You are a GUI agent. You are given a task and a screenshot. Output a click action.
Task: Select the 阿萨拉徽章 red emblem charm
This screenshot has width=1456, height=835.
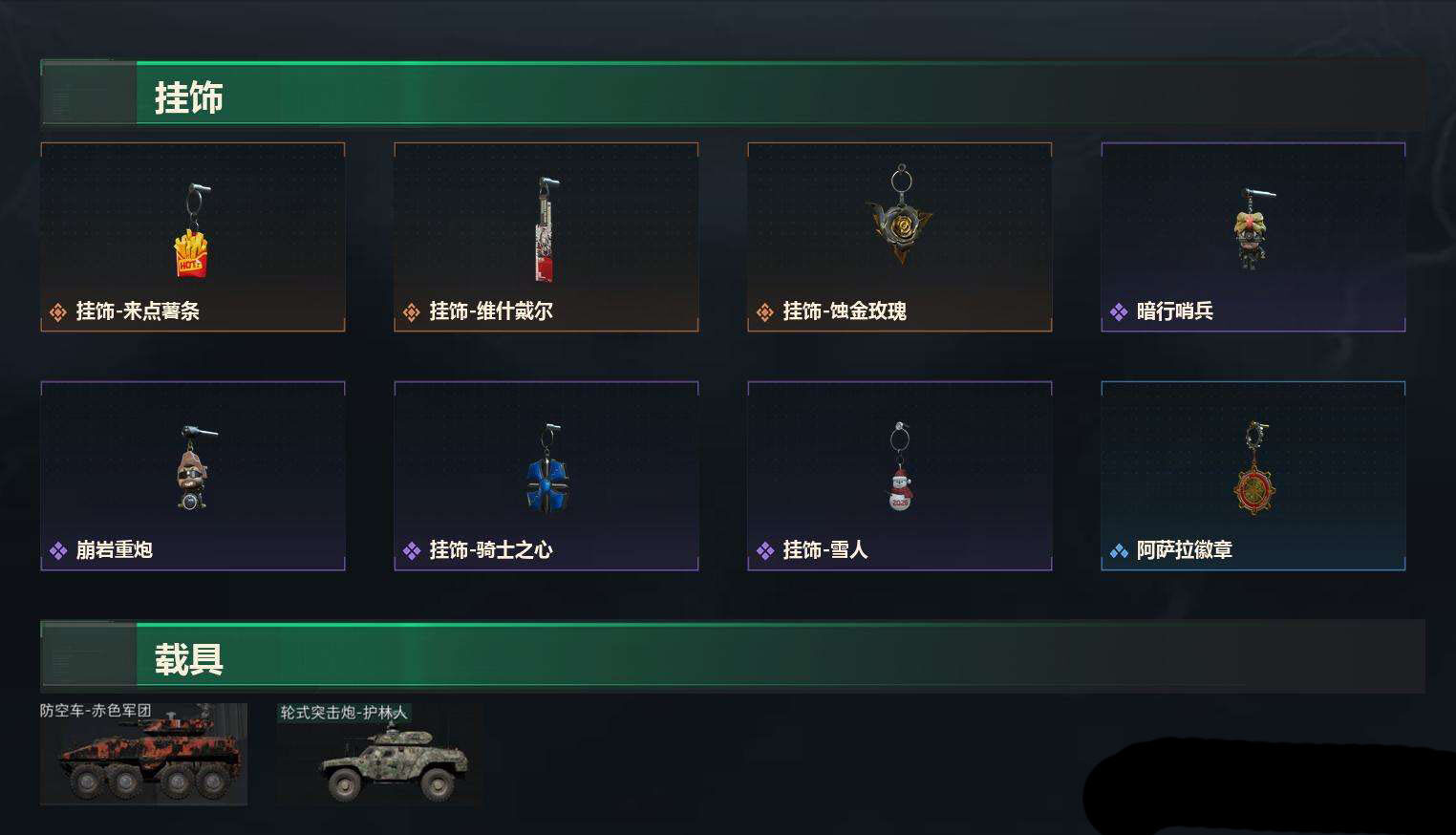(x=1254, y=467)
